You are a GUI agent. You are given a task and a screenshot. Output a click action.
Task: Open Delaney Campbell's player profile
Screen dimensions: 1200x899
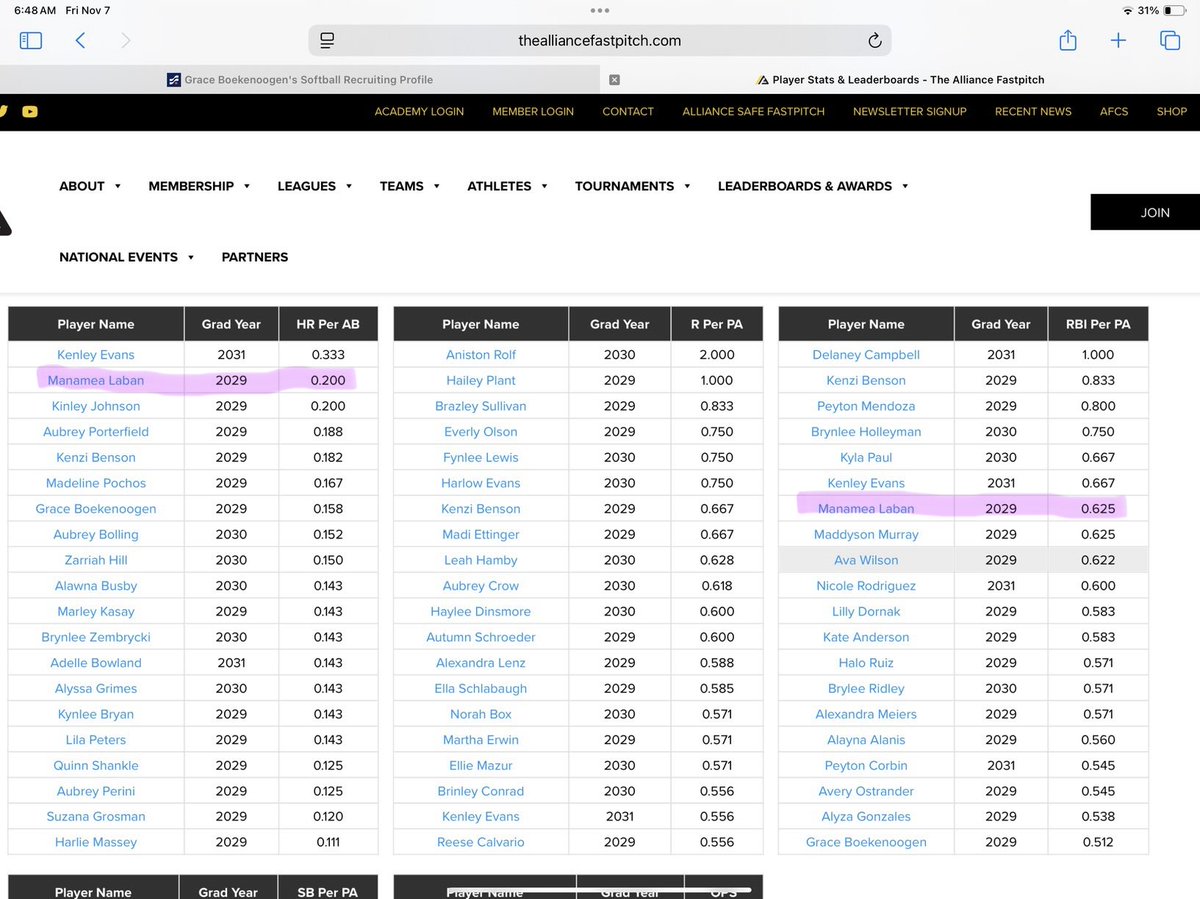[x=866, y=355]
